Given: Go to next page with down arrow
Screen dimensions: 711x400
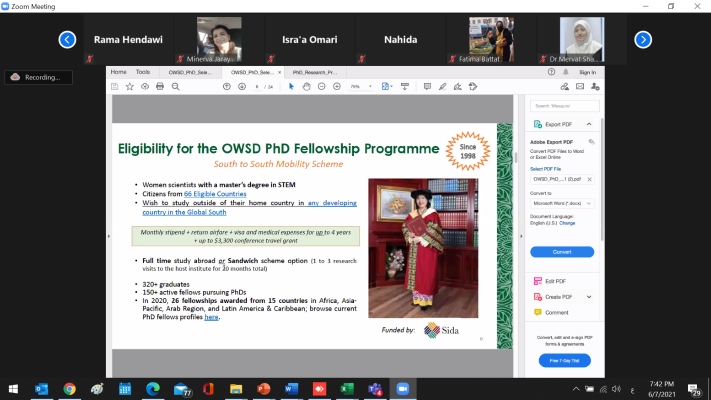Looking at the screenshot, I should point(241,86).
